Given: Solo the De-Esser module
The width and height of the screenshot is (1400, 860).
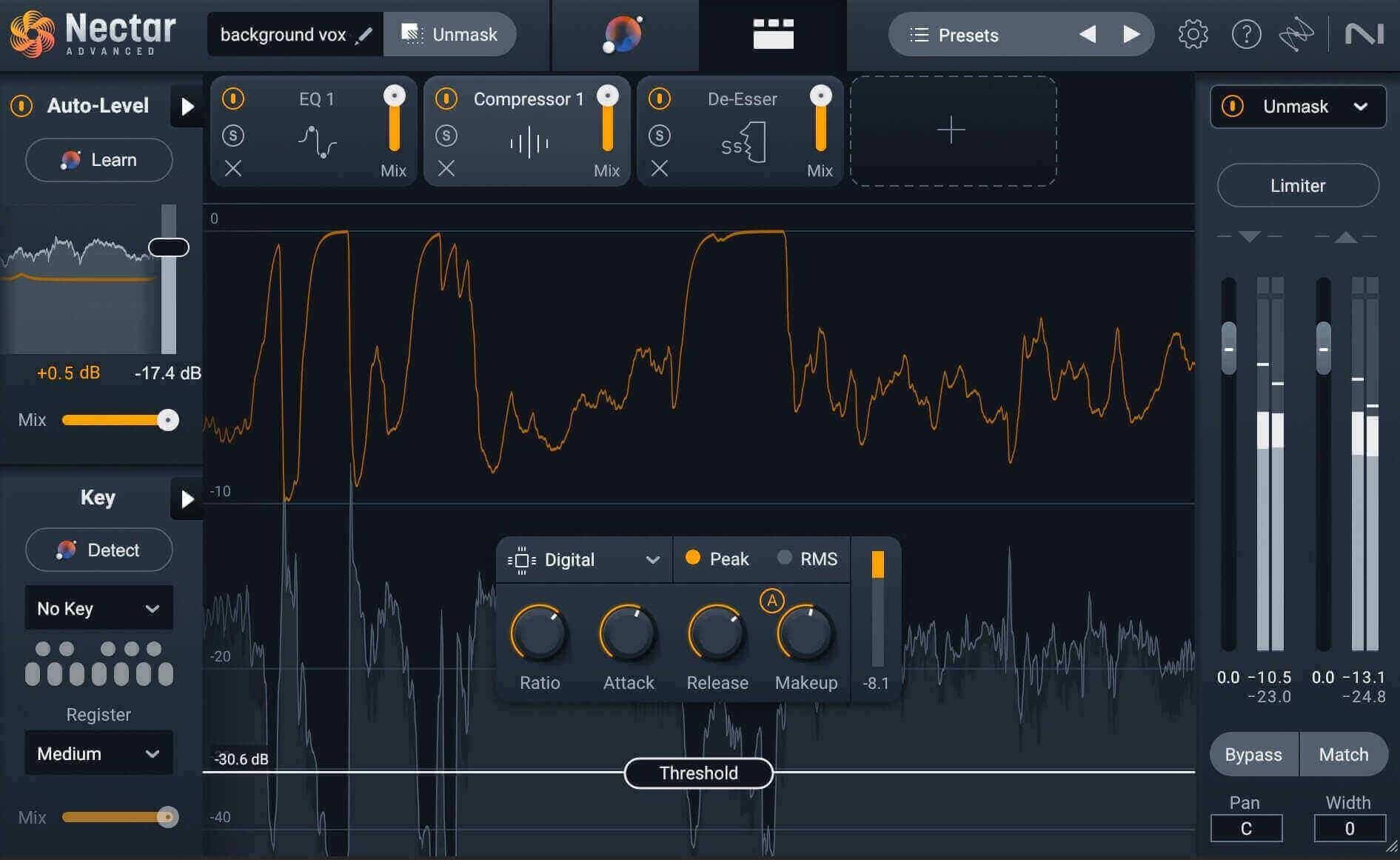Looking at the screenshot, I should tap(660, 136).
